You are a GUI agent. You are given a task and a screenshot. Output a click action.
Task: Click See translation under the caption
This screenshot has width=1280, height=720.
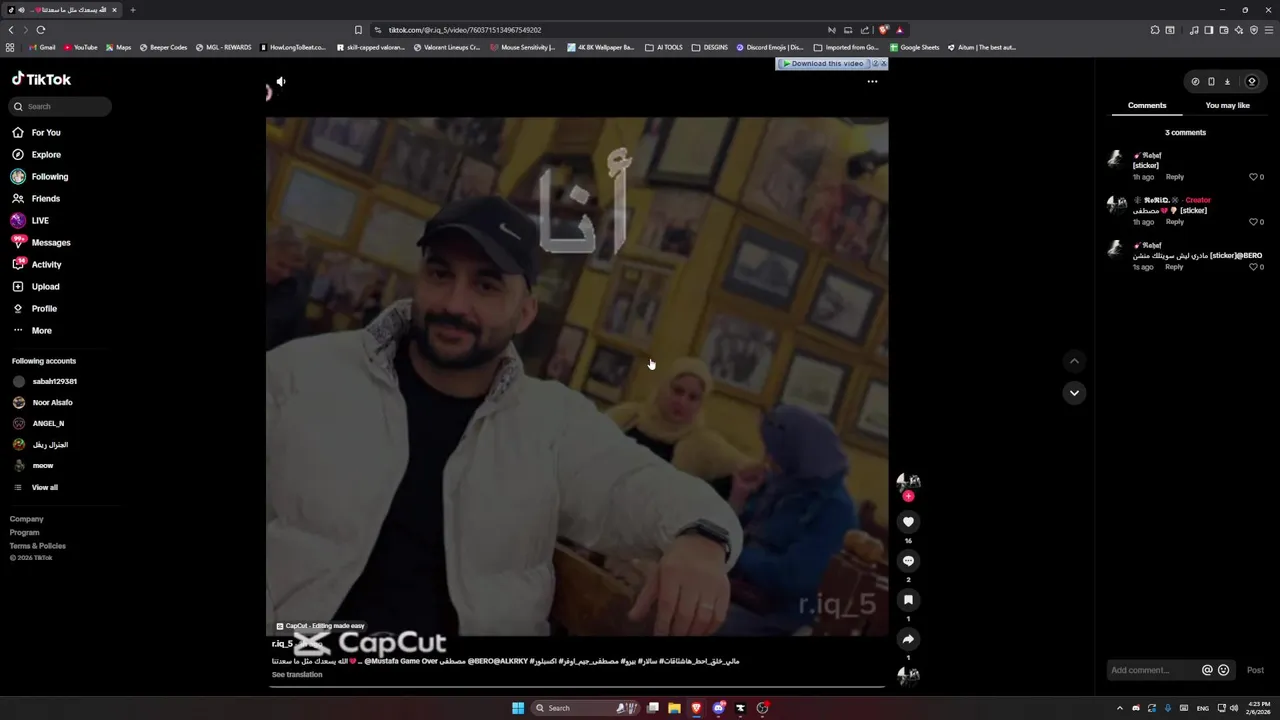(297, 675)
